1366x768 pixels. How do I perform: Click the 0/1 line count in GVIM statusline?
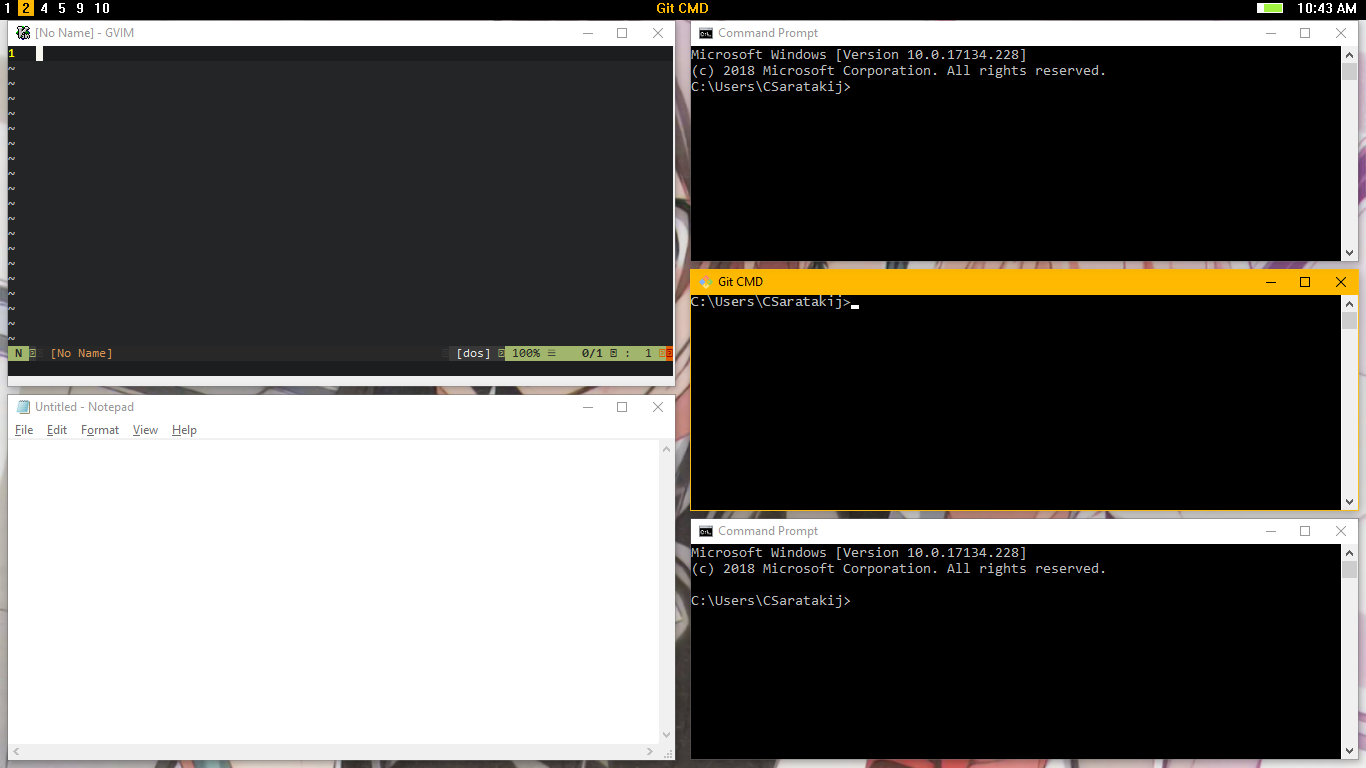point(592,353)
